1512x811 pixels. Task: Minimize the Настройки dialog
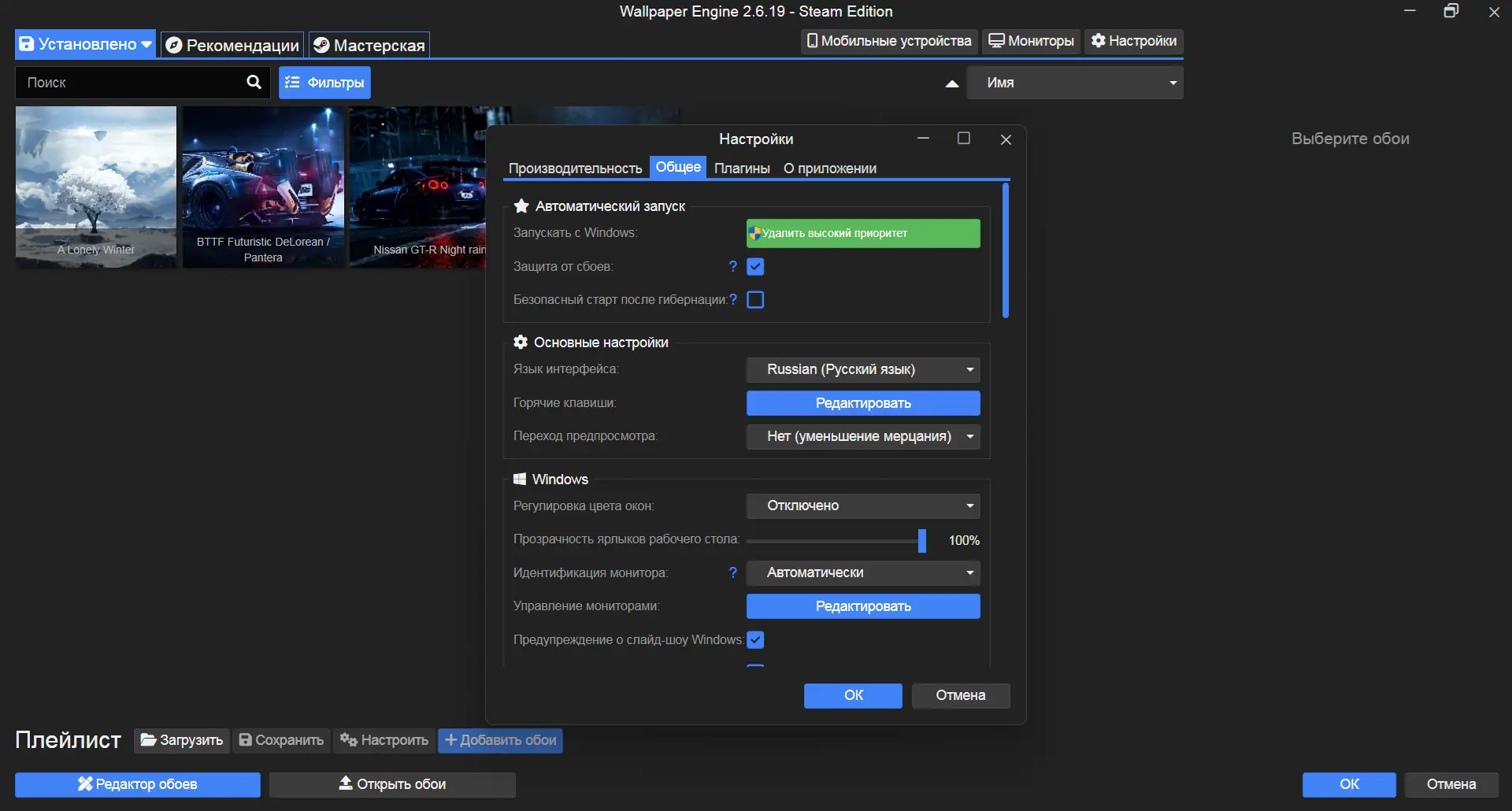pos(924,139)
